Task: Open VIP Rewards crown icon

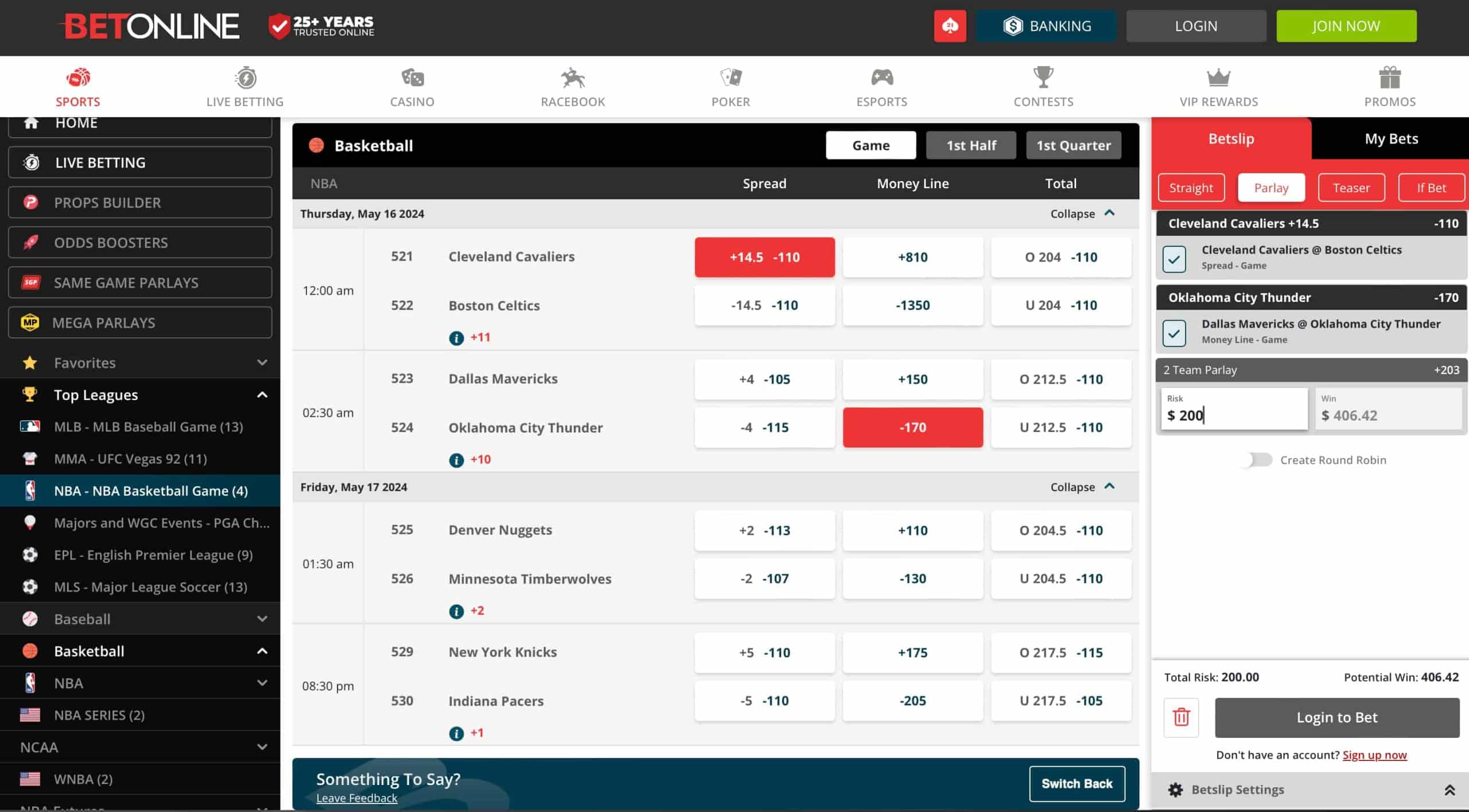Action: 1219,77
